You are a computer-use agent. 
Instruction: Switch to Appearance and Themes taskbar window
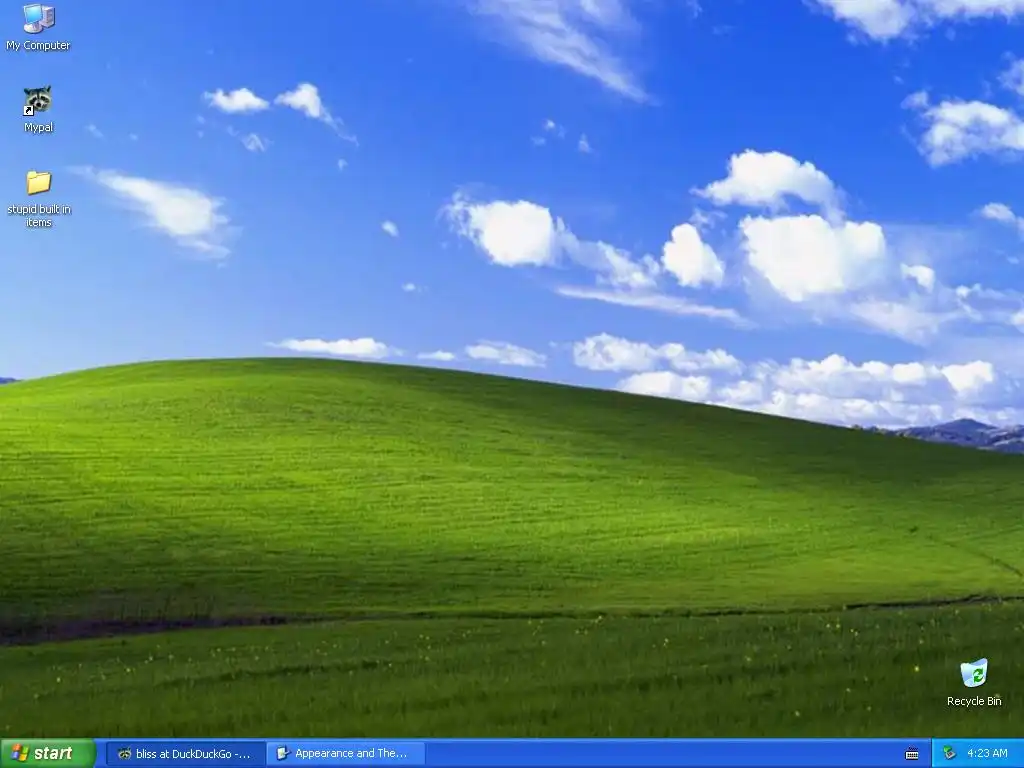(346, 754)
